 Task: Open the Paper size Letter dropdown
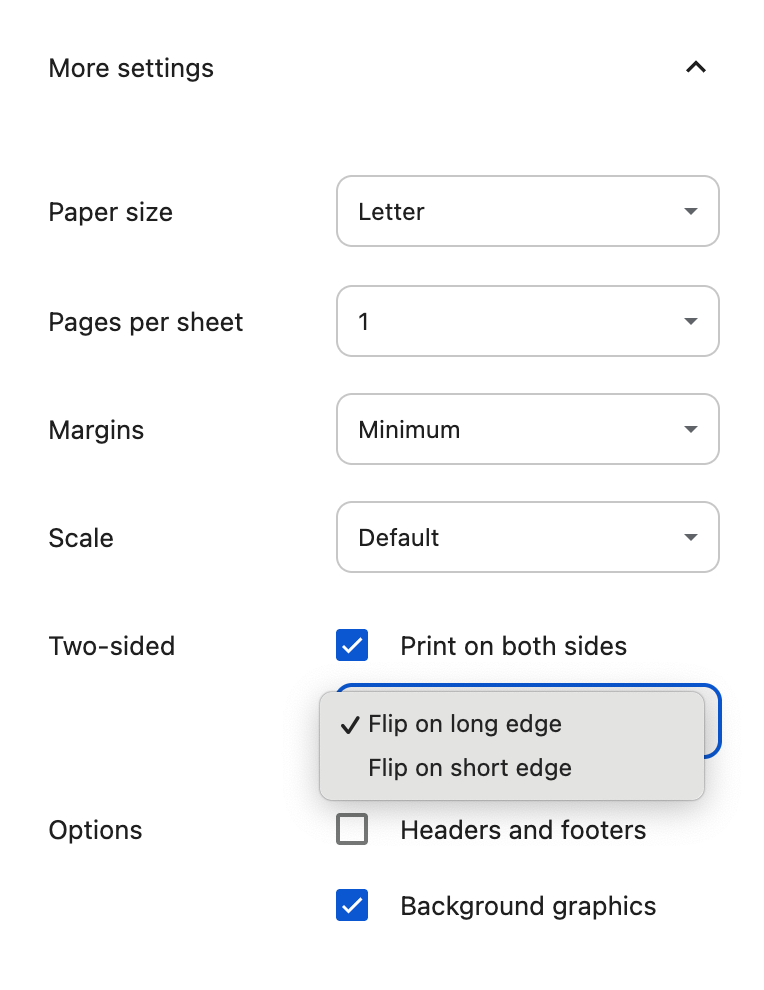coord(527,212)
